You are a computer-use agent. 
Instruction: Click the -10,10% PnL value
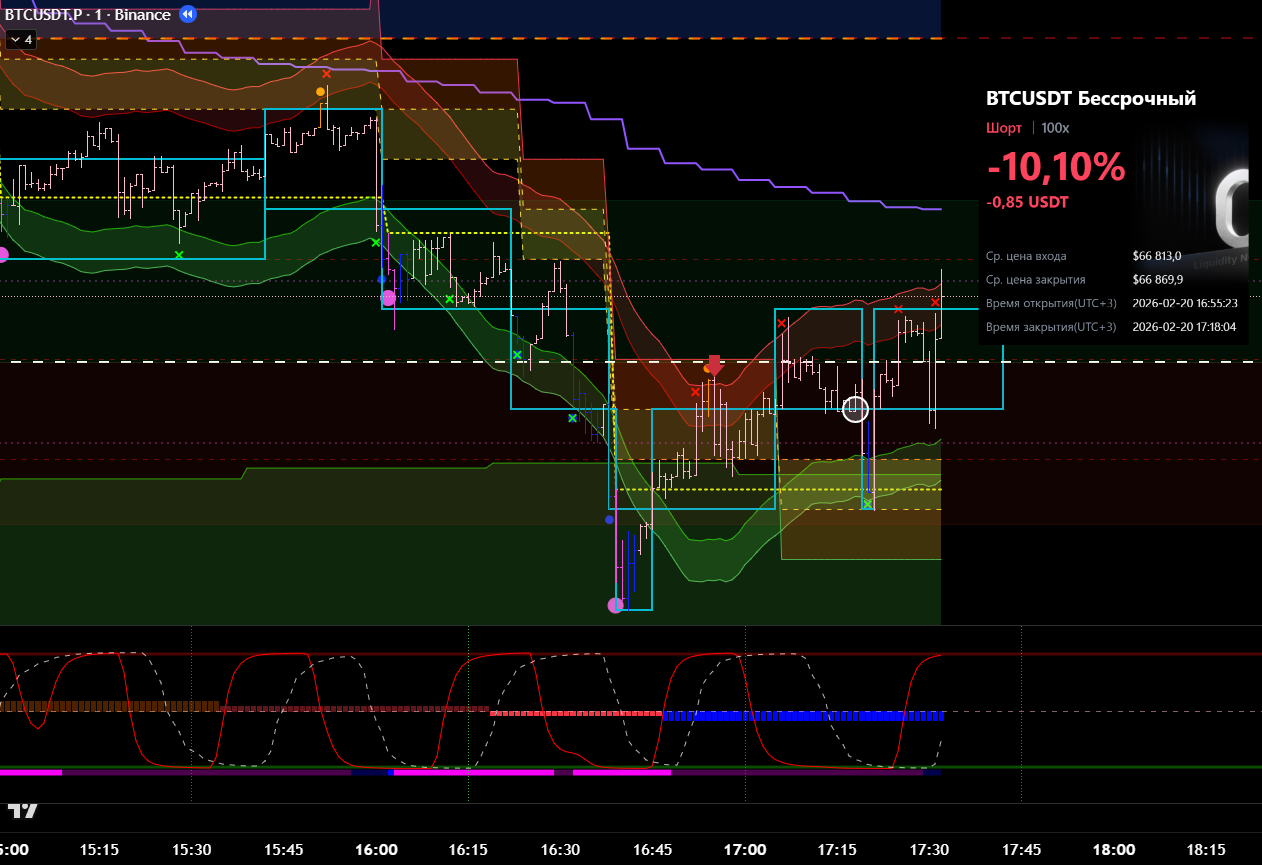pyautogui.click(x=1056, y=167)
